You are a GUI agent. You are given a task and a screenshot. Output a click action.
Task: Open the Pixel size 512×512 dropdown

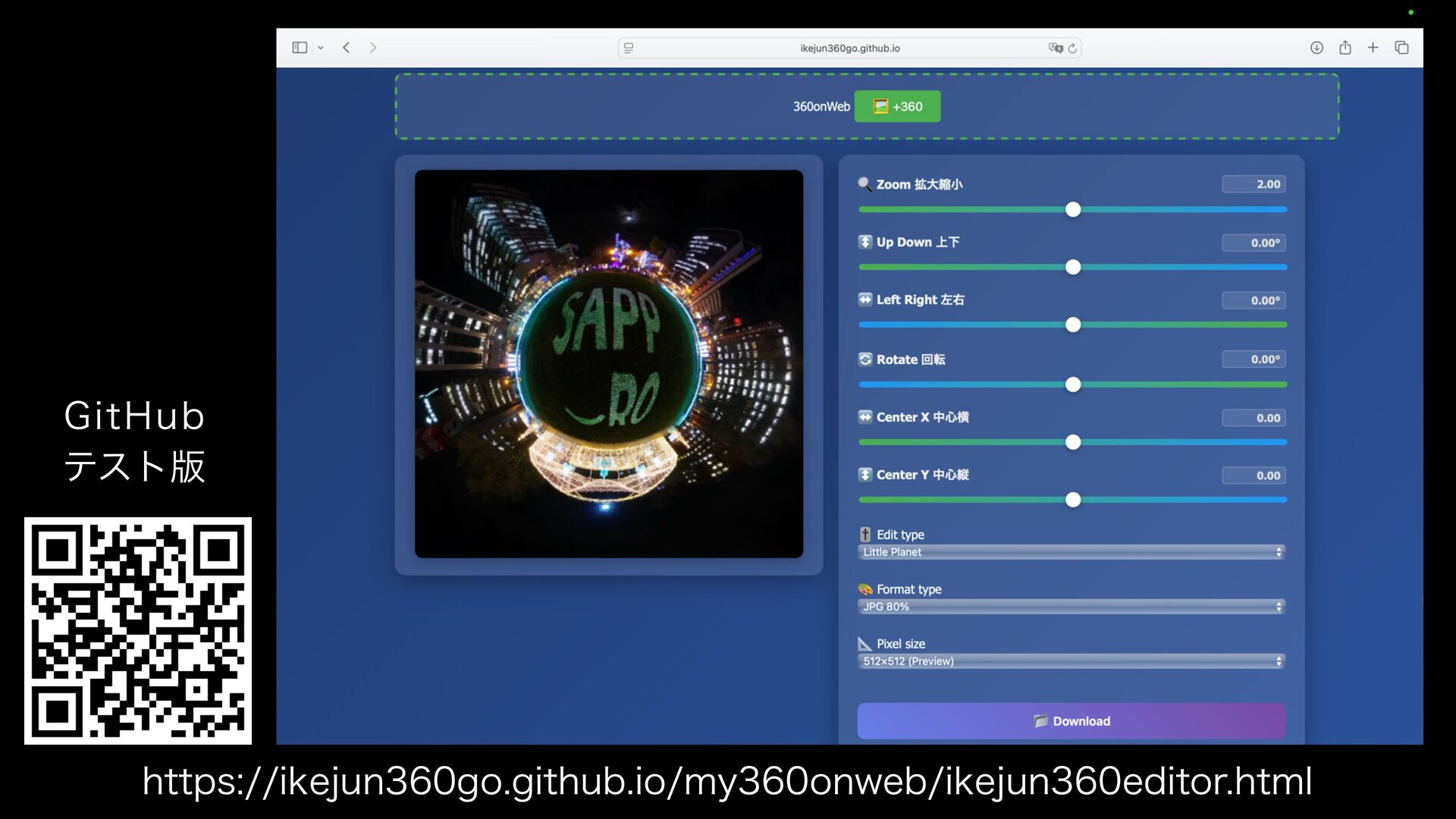click(x=1071, y=661)
